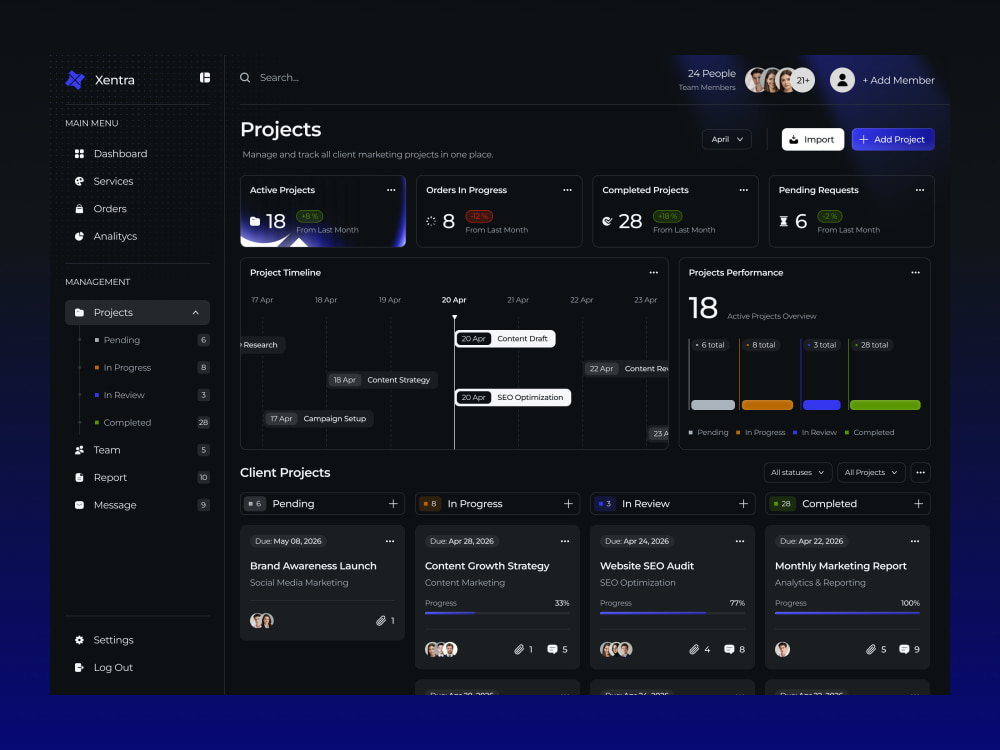1000x750 pixels.
Task: Open the April month dropdown
Action: click(727, 139)
